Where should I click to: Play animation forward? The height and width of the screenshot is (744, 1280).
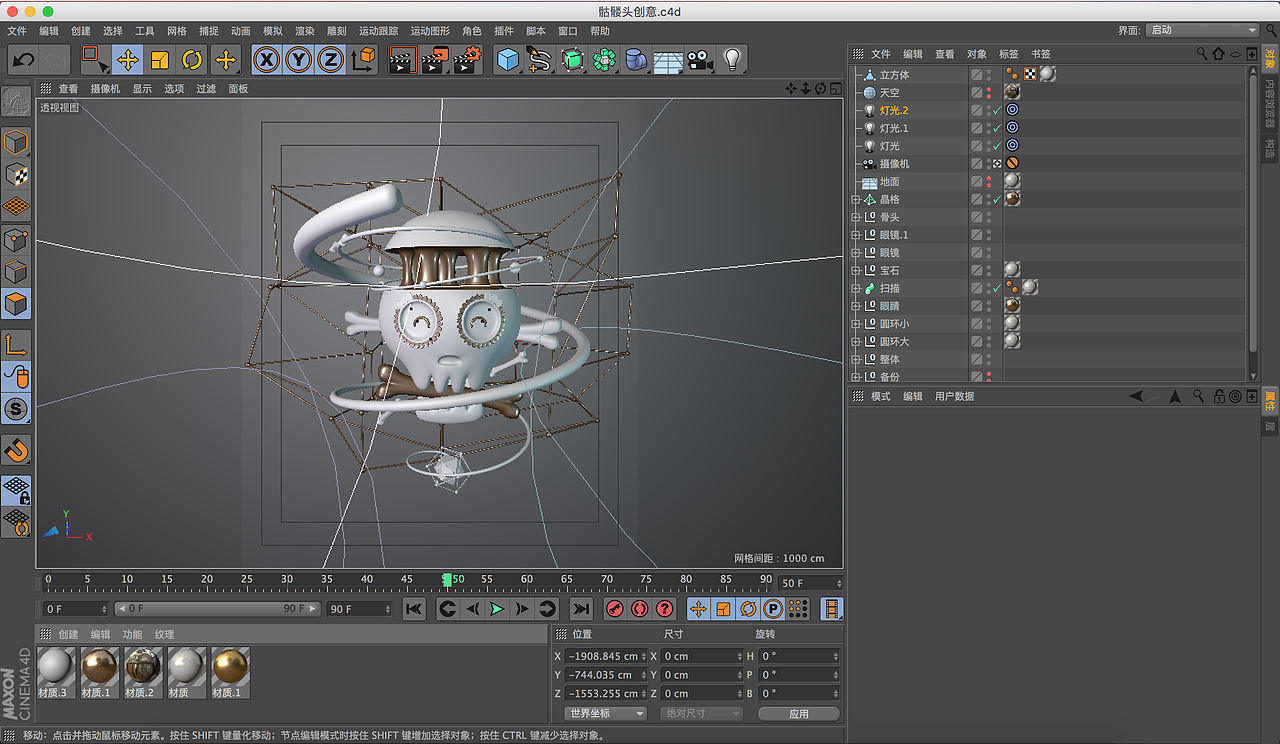coord(497,608)
